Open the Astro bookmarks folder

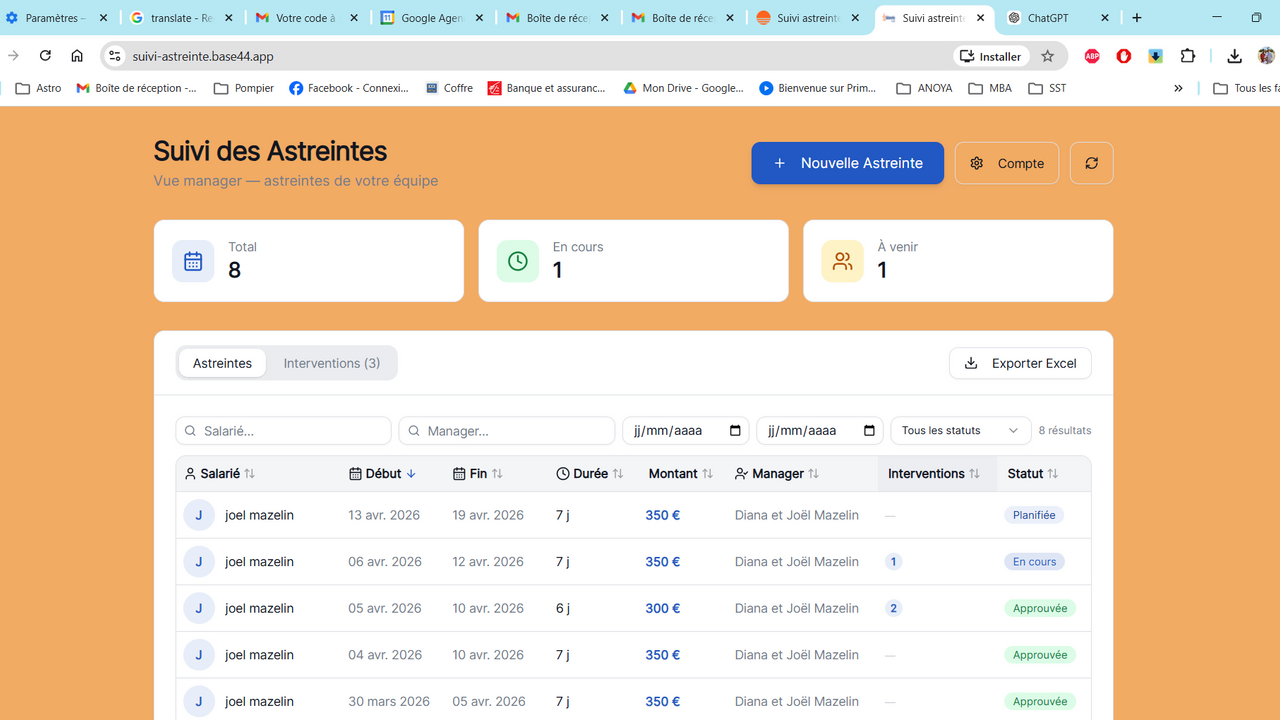coord(38,88)
